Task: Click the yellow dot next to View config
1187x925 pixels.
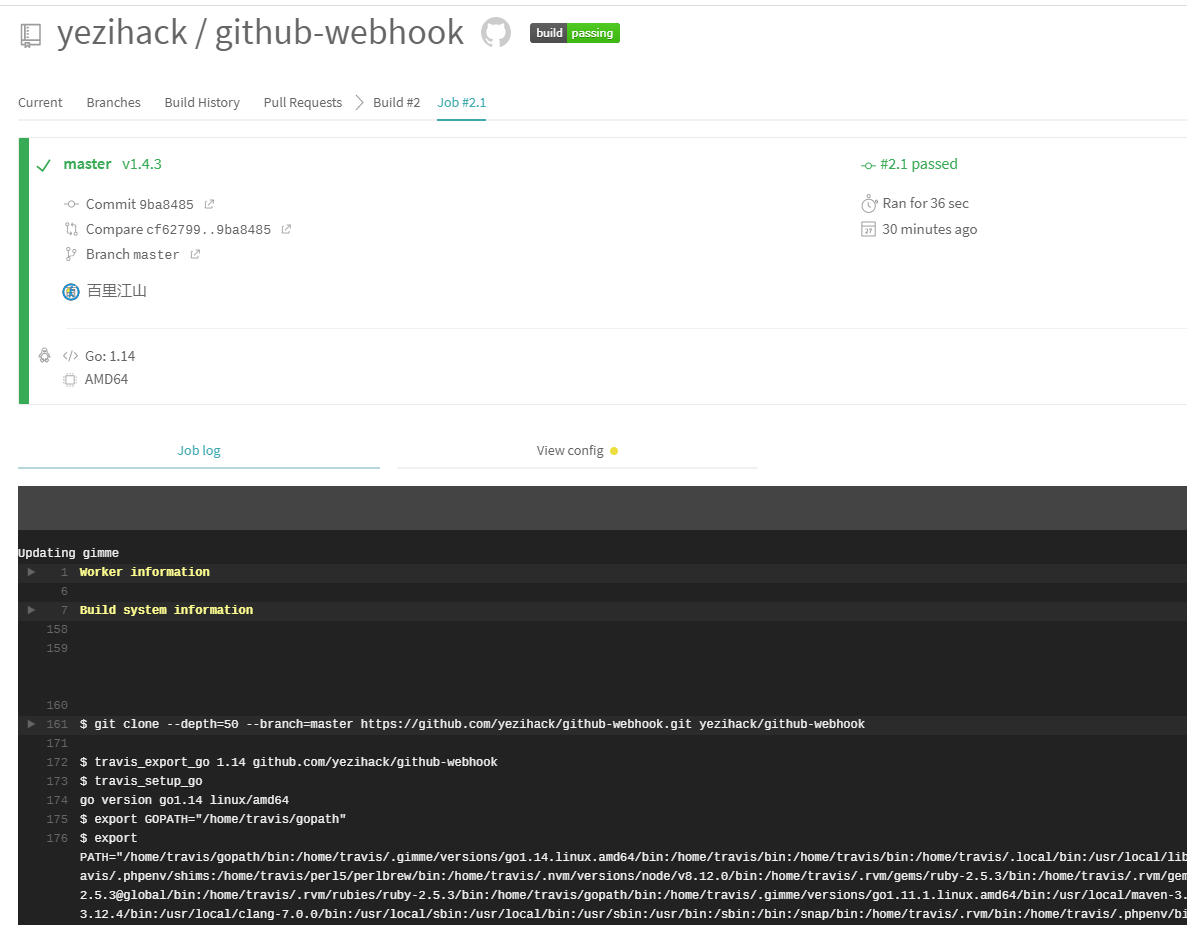Action: [614, 451]
